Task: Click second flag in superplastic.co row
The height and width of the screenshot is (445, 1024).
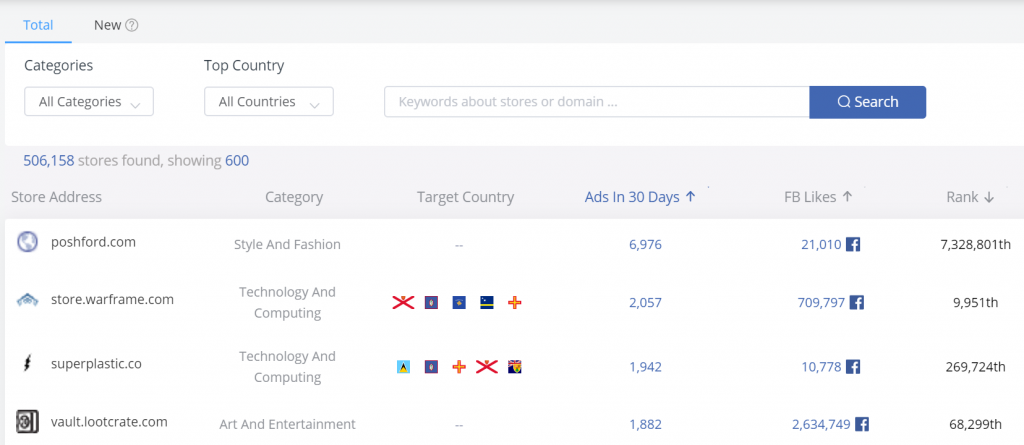Action: [432, 367]
